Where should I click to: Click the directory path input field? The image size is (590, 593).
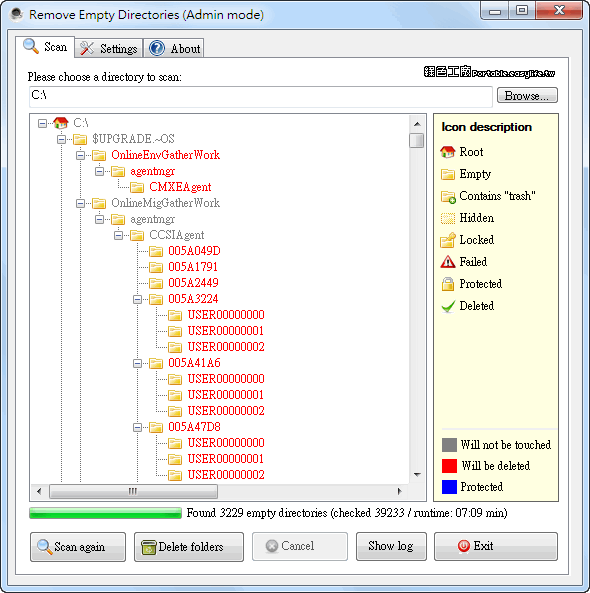[261, 96]
